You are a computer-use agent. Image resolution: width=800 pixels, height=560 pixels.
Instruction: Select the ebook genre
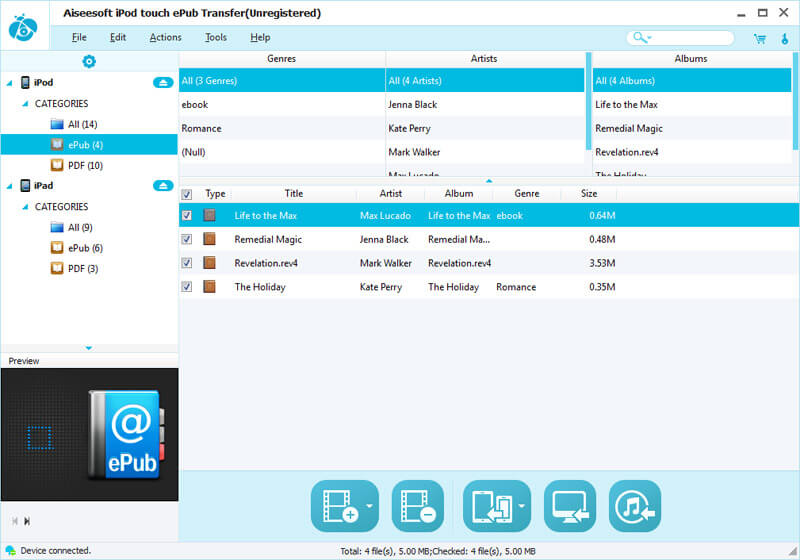tap(282, 104)
